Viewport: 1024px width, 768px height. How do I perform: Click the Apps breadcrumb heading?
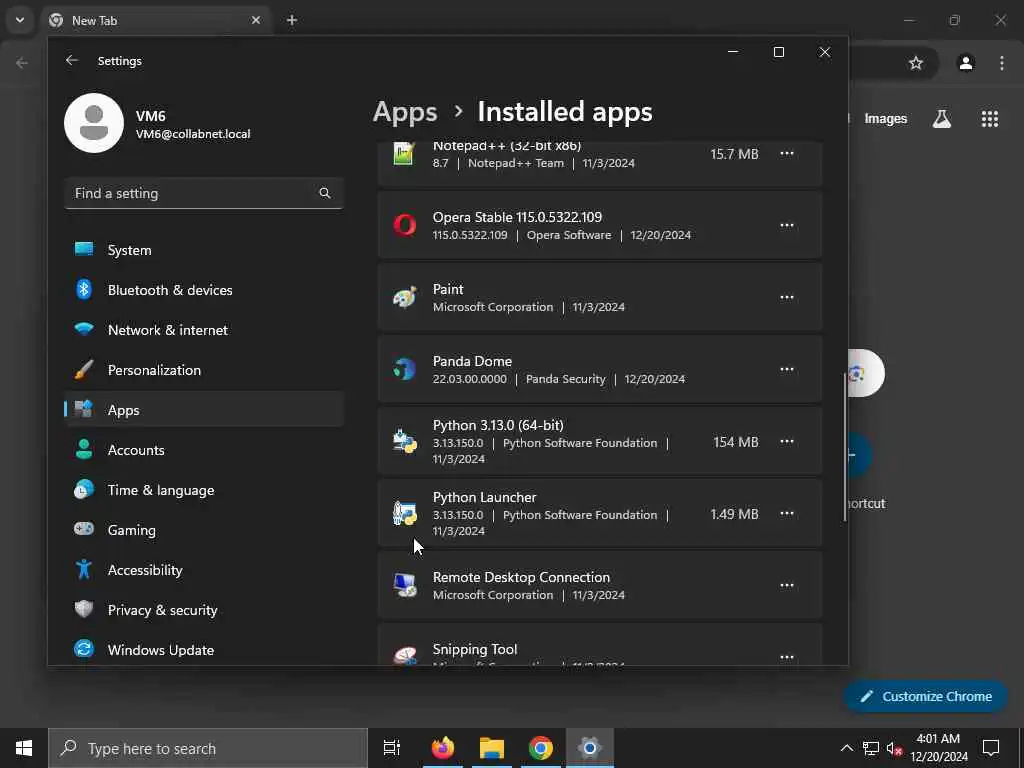pyautogui.click(x=405, y=112)
